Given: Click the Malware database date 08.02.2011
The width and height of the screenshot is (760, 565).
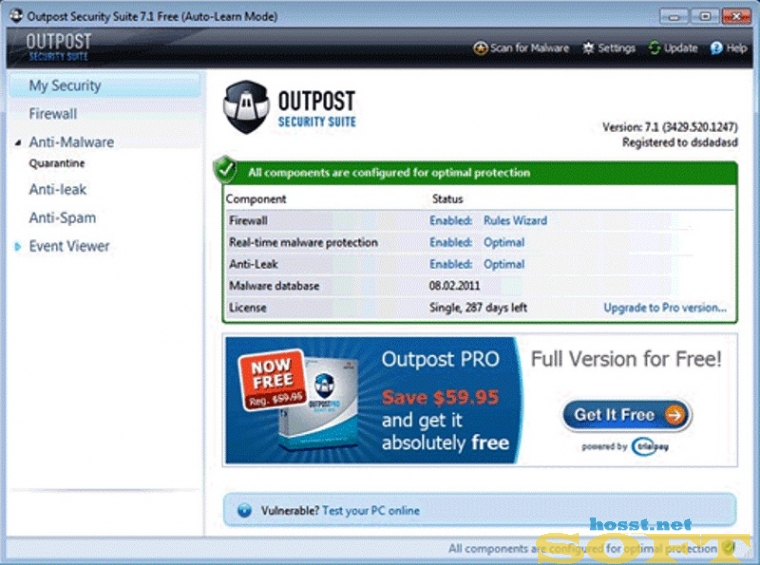Looking at the screenshot, I should pyautogui.click(x=454, y=286).
